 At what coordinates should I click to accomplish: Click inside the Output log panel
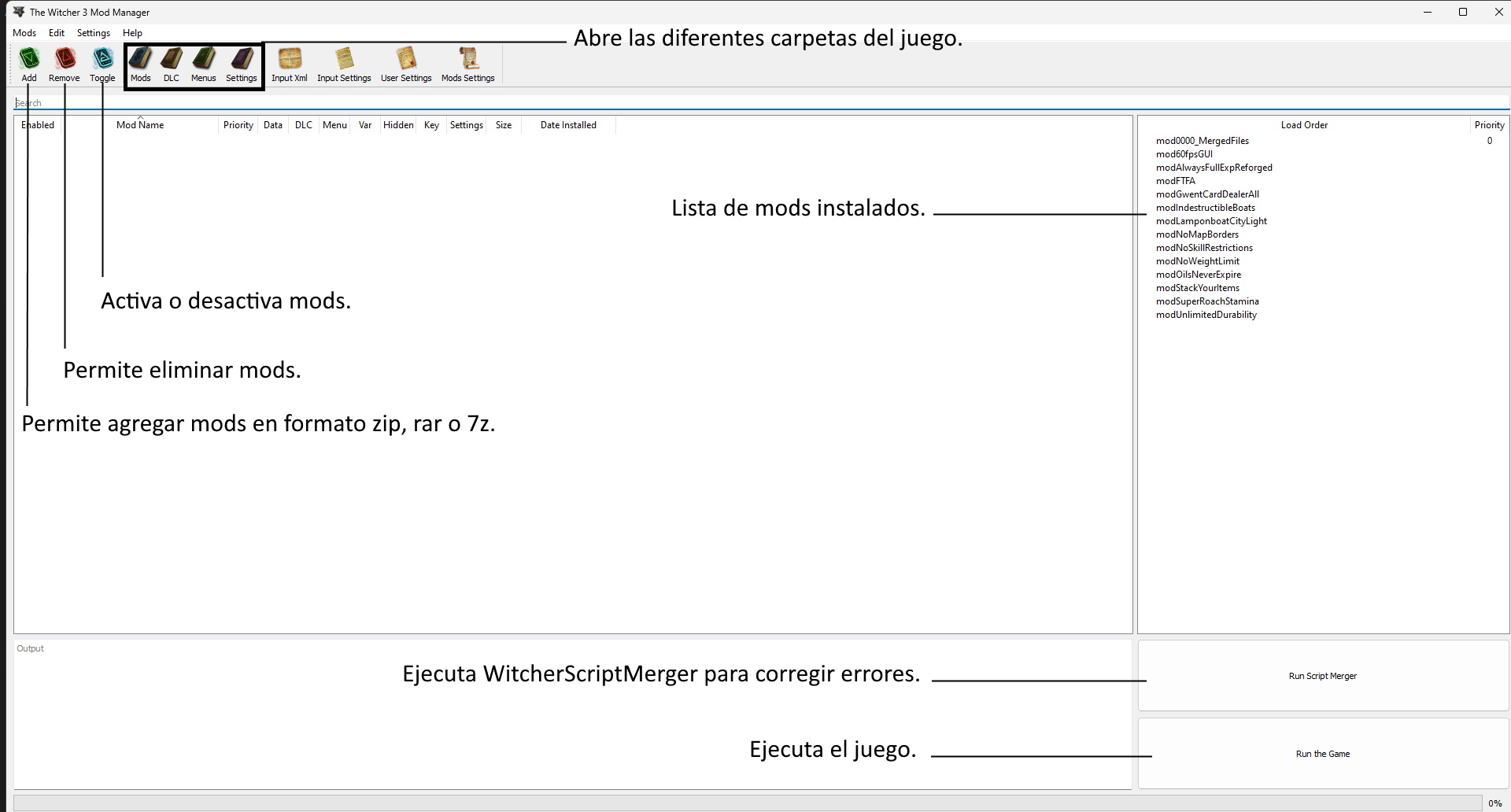tap(572, 714)
